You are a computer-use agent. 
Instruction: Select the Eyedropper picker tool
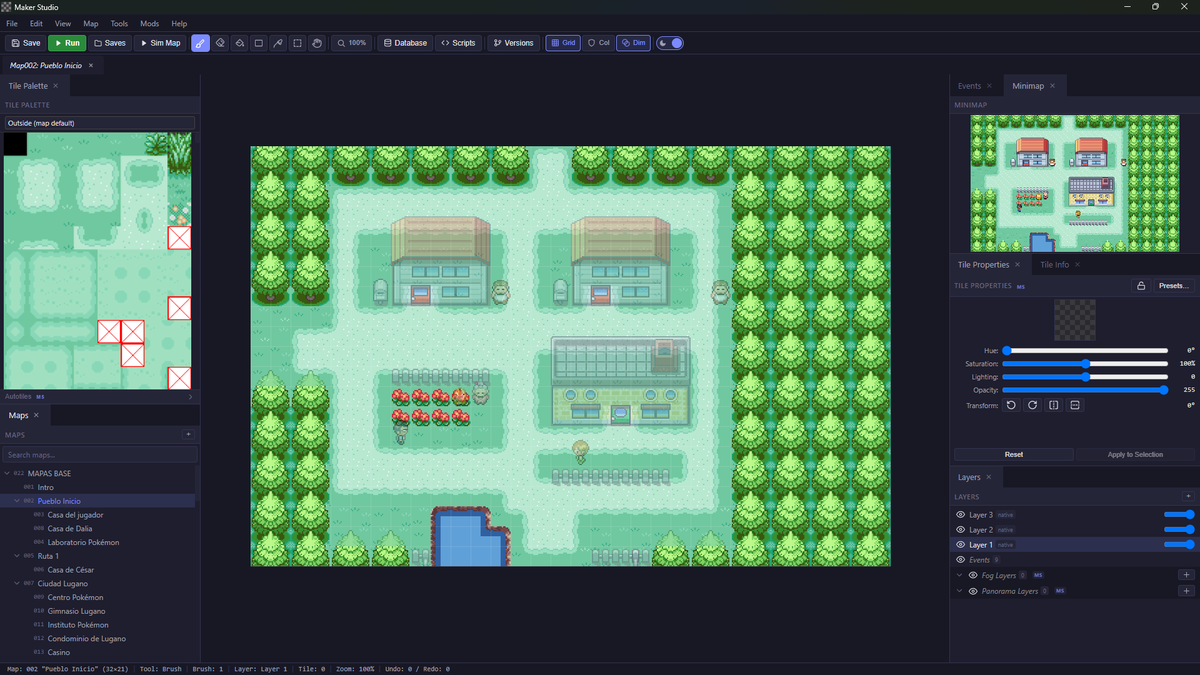pos(278,43)
